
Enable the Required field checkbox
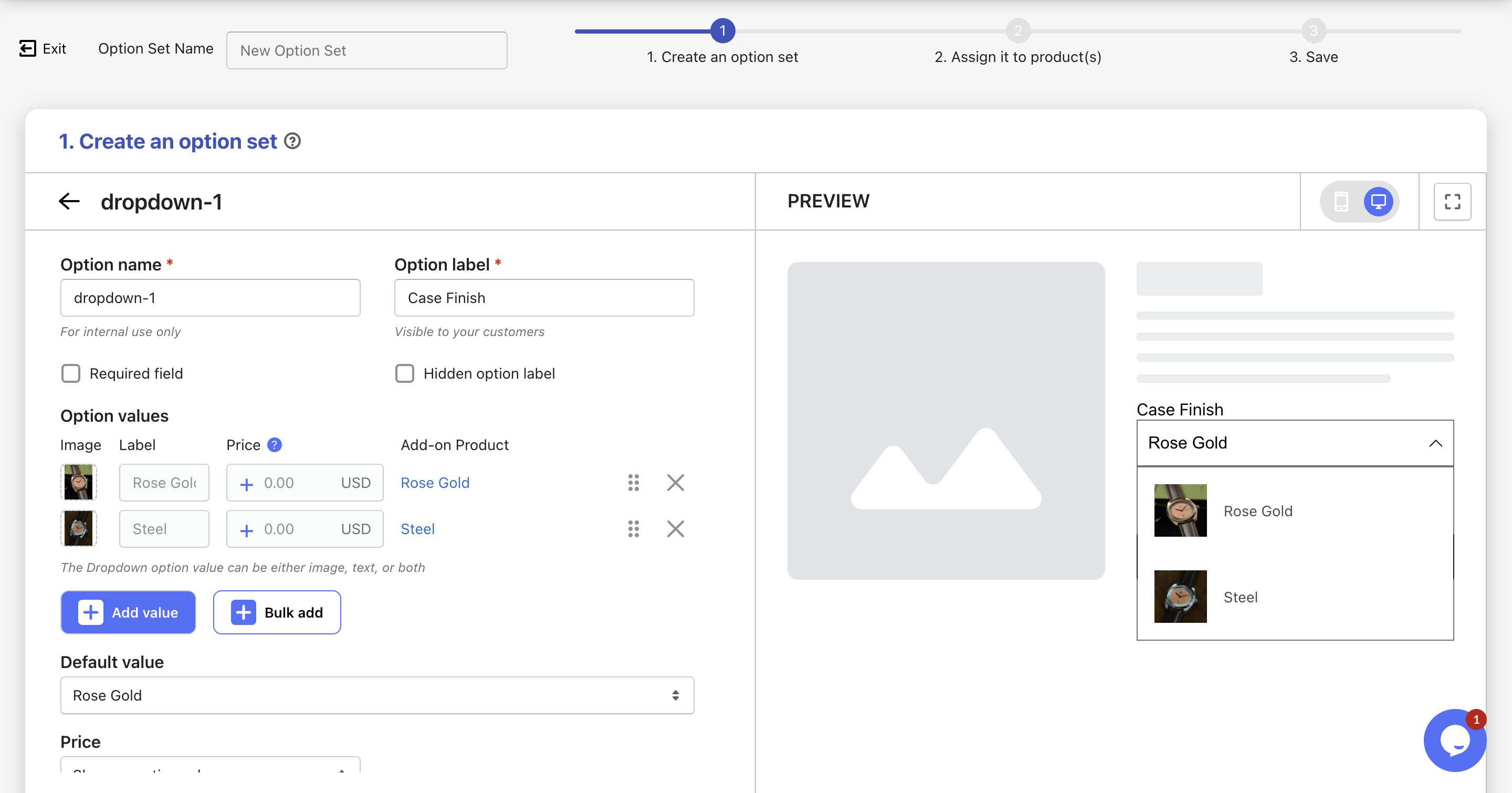[x=71, y=373]
